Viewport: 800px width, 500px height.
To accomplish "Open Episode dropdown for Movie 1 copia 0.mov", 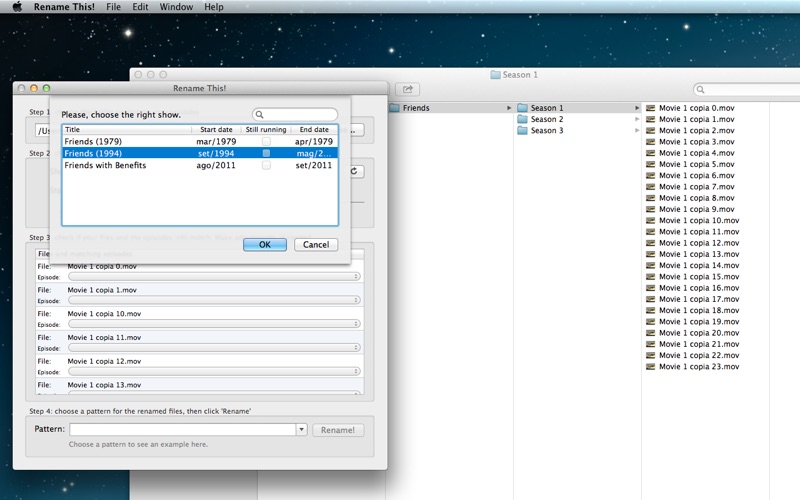I will pyautogui.click(x=214, y=276).
